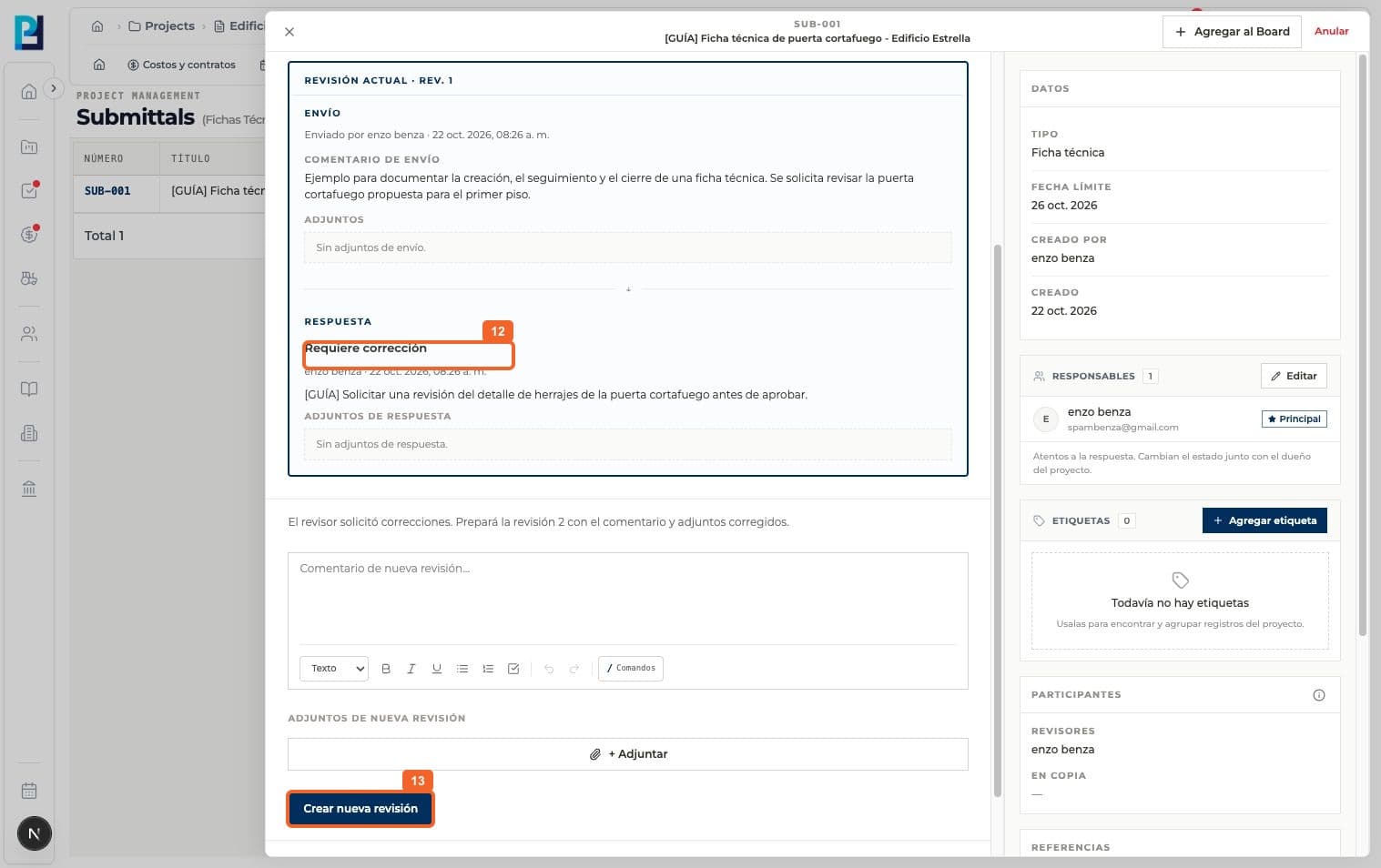Open the SUB-001 row in Submittals table
This screenshot has height=868, width=1381.
(x=169, y=191)
